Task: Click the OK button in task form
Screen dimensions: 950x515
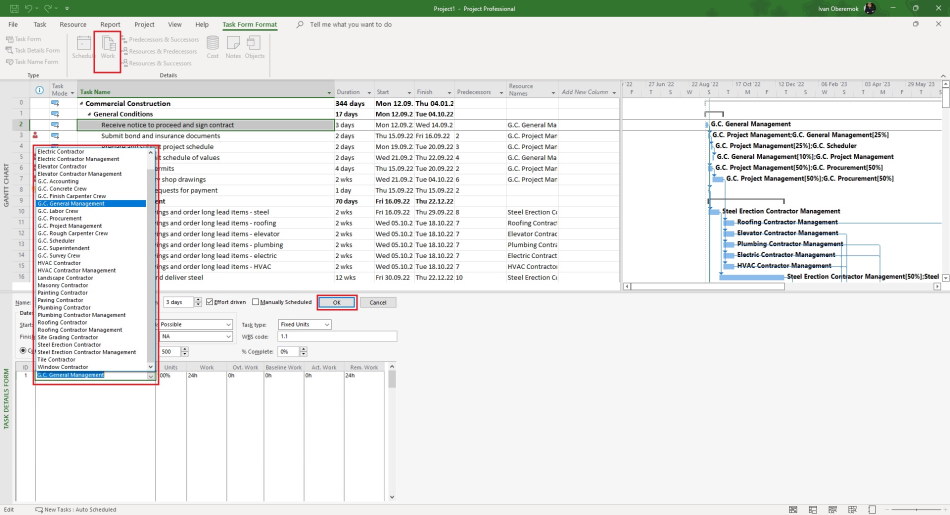Action: pyautogui.click(x=336, y=302)
